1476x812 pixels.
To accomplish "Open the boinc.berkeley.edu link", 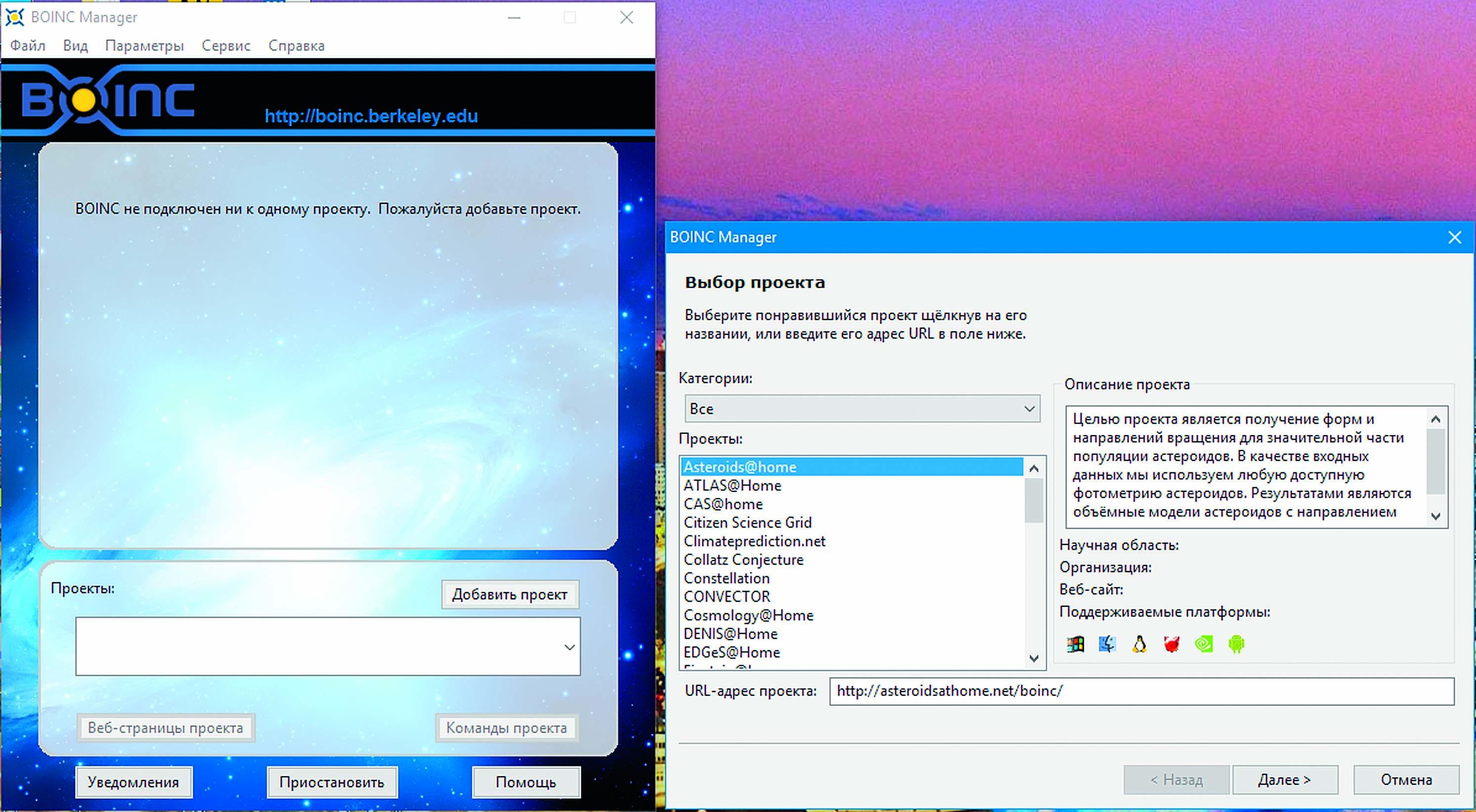I will point(371,116).
